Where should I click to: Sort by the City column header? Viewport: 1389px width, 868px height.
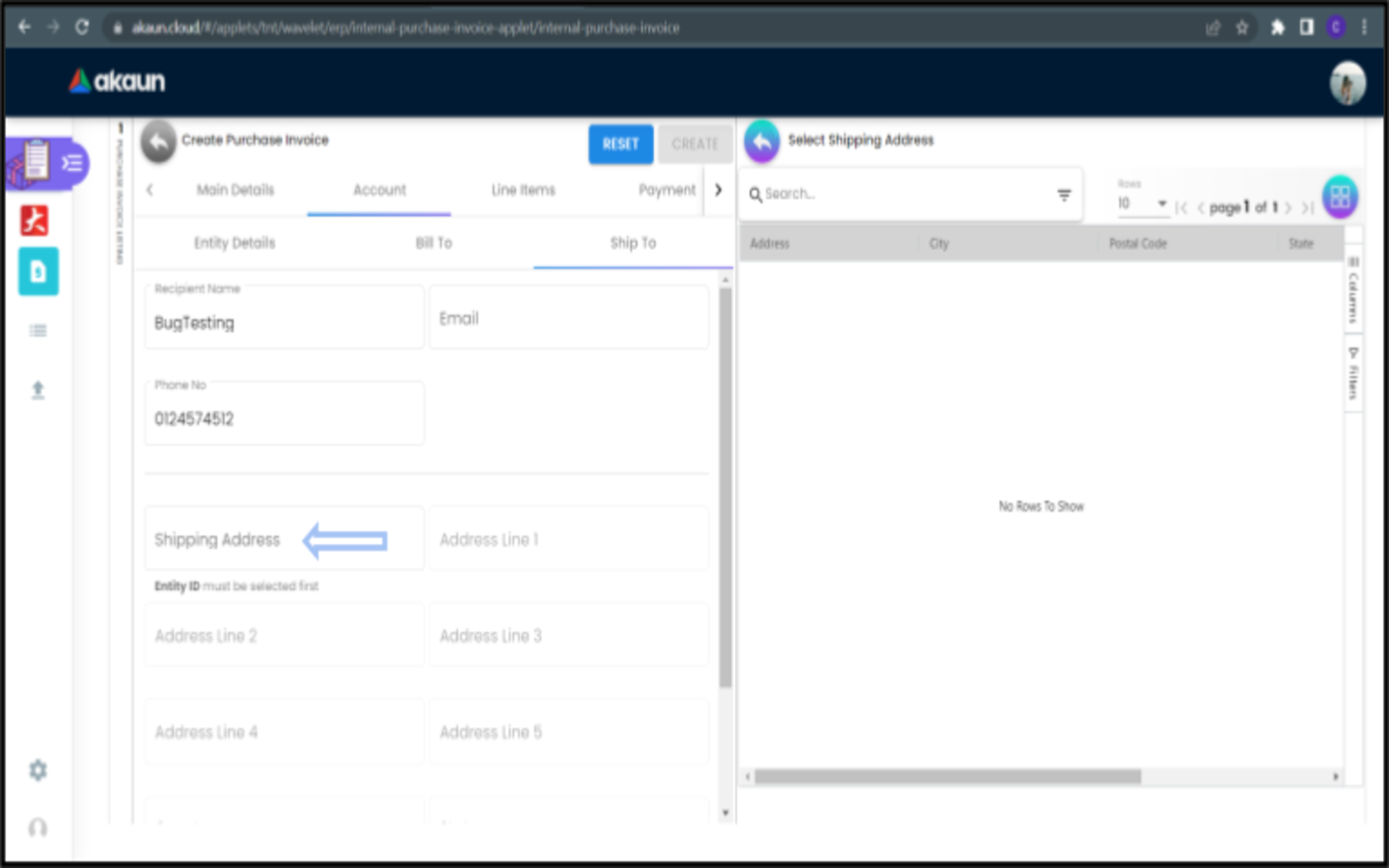pyautogui.click(x=940, y=244)
